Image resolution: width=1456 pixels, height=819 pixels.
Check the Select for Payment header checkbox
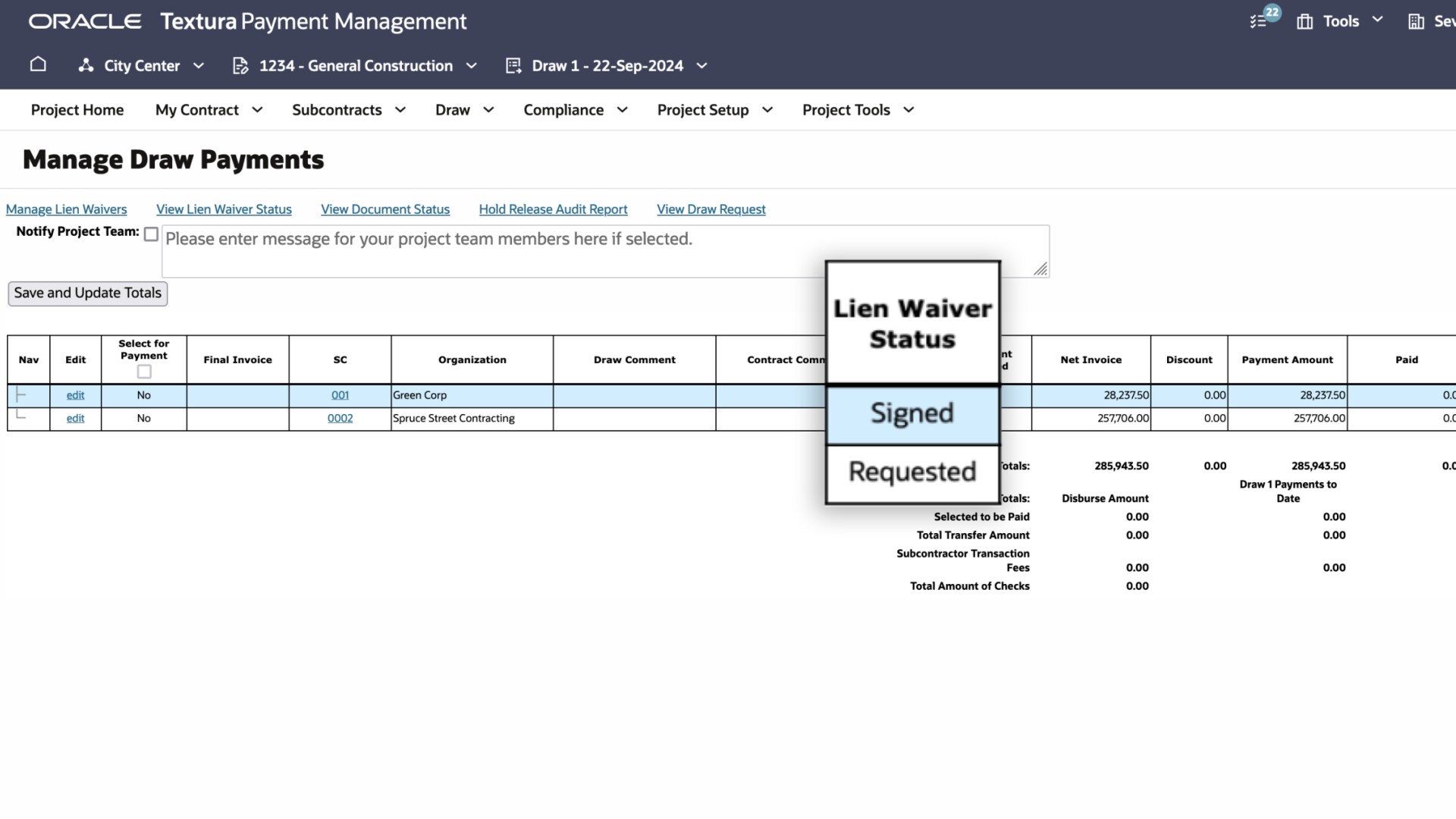(144, 372)
